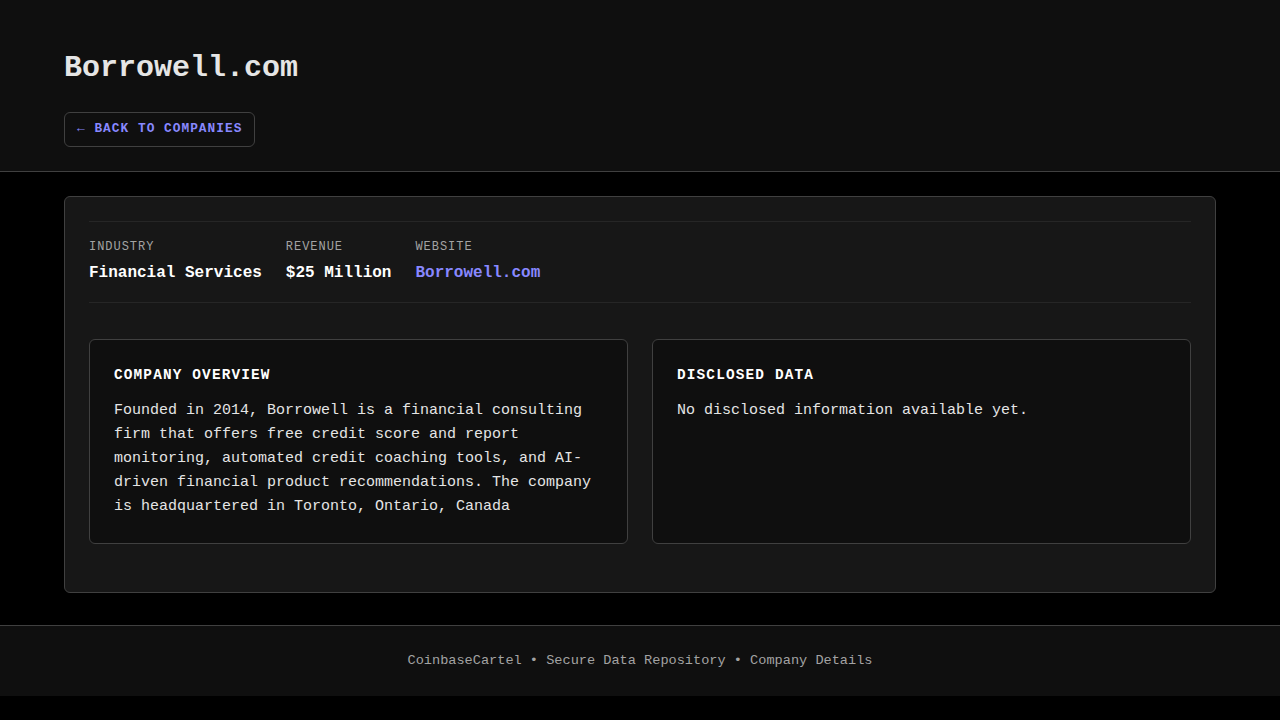Click 'Toronto, Ontario, Canada' in the overview text
Image resolution: width=1280 pixels, height=720 pixels.
pyautogui.click(x=401, y=506)
